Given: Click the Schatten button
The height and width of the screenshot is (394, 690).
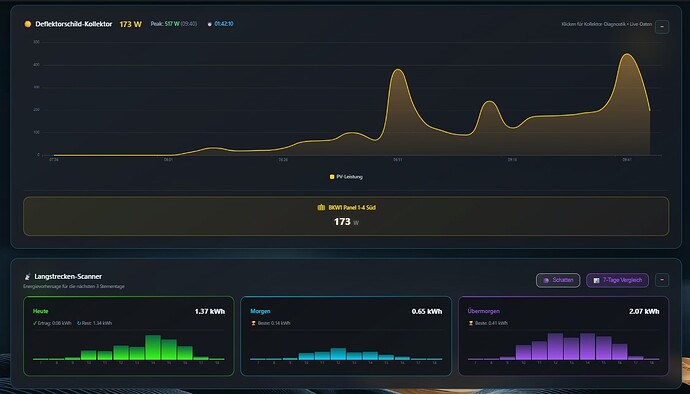Looking at the screenshot, I should click(558, 280).
